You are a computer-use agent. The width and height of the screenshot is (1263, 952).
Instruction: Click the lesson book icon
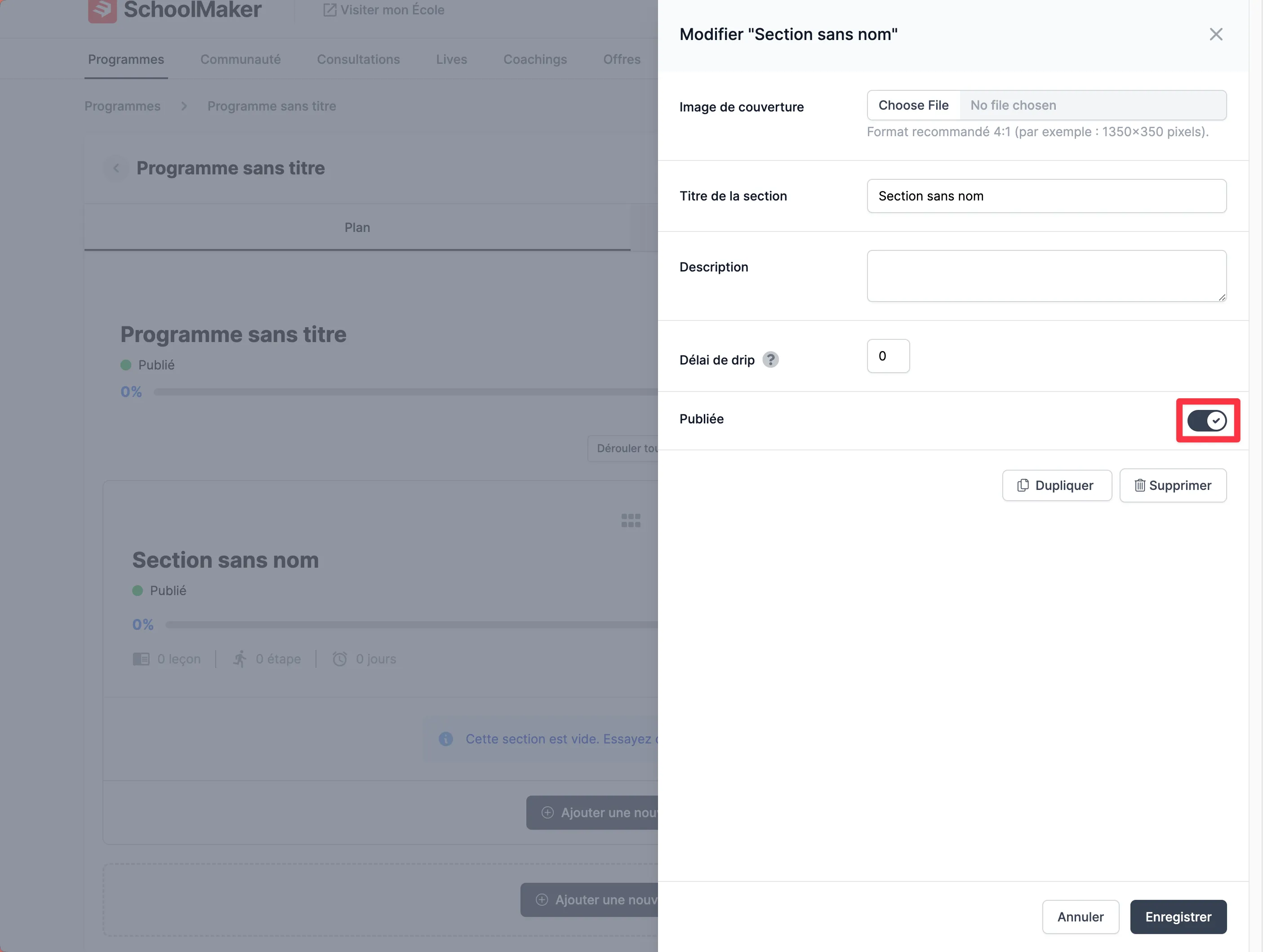141,659
